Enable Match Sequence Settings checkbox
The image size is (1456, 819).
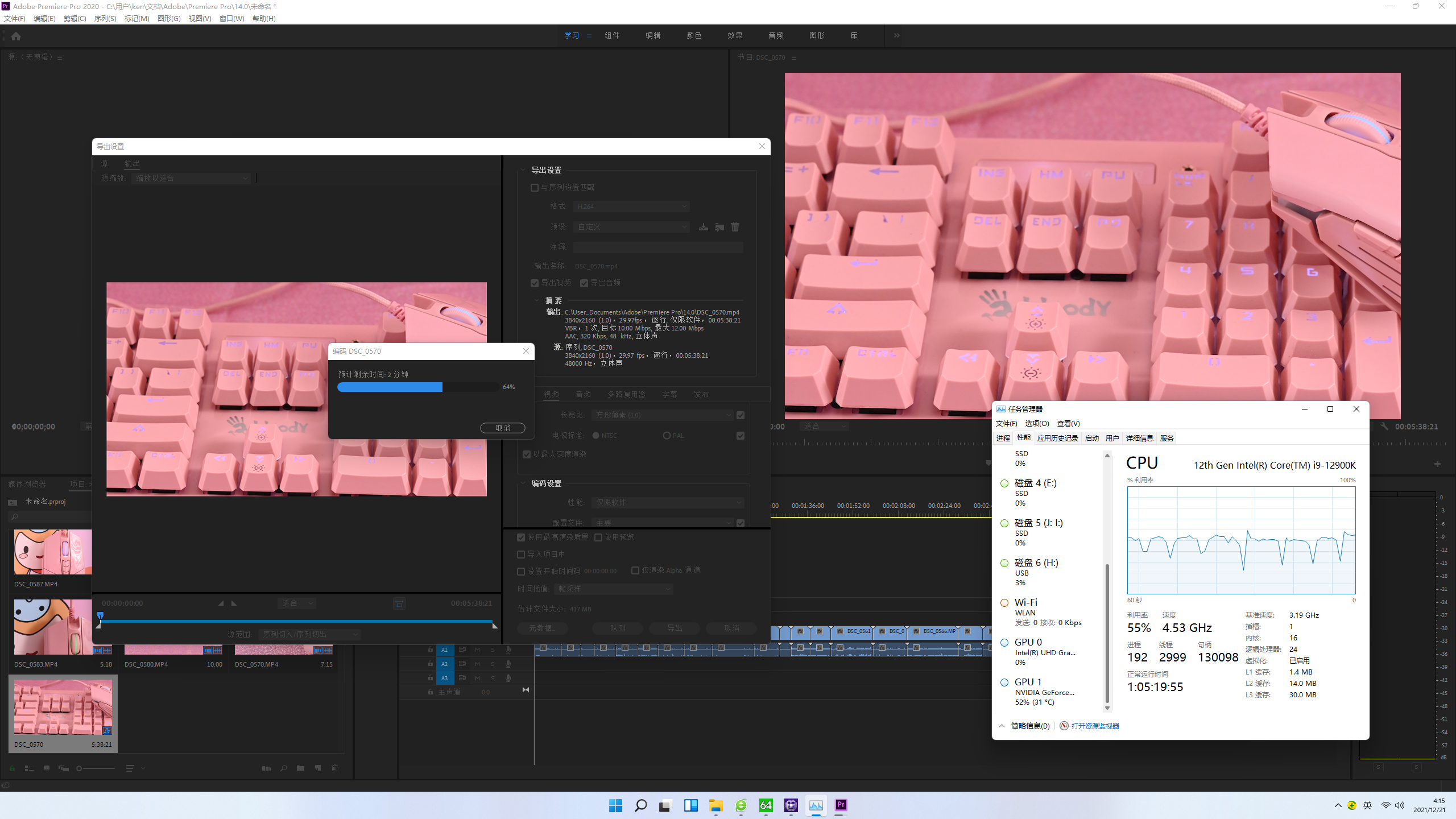[535, 188]
